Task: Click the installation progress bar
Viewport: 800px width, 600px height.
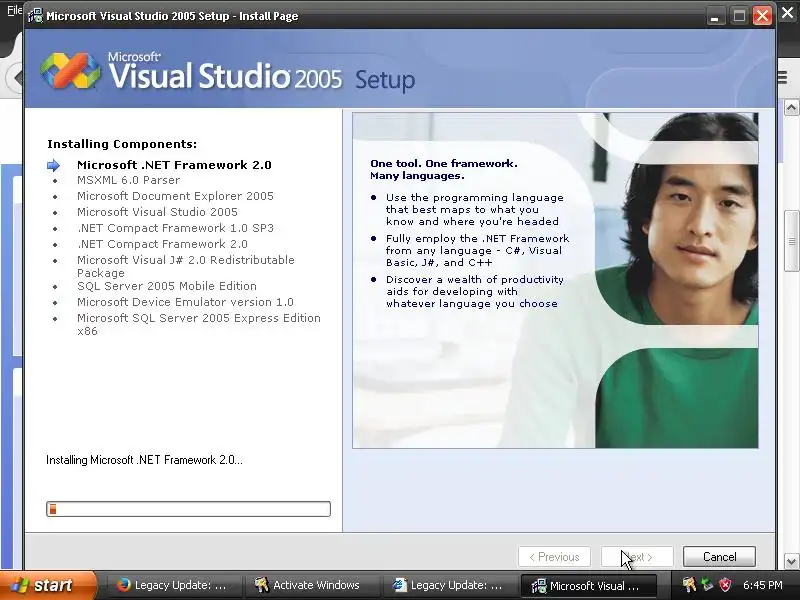Action: point(188,509)
